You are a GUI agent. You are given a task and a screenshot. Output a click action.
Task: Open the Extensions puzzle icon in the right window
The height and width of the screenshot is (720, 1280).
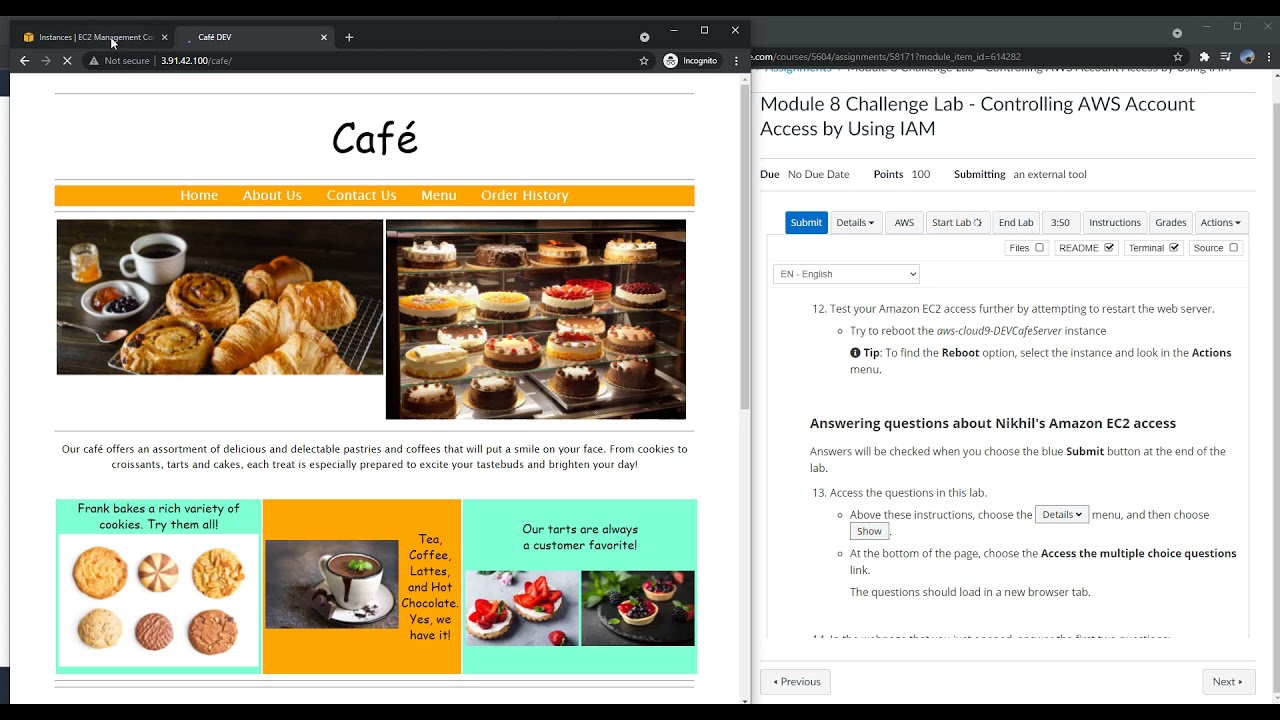[x=1204, y=57]
